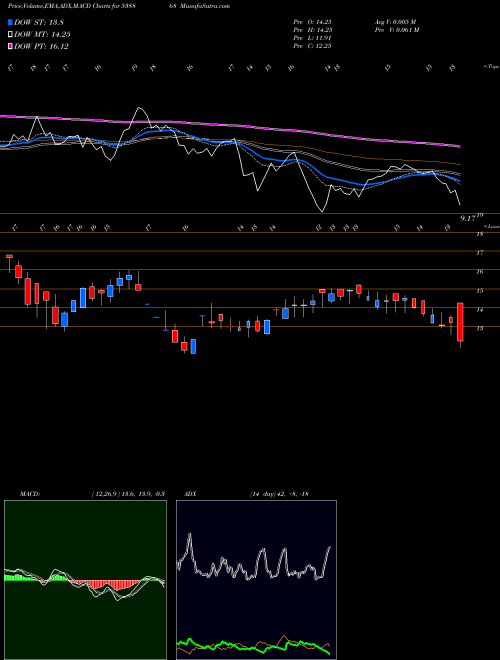Screen dimensions: 500x660
Task: Click the MACD '(12,26,9)' parameters text
Action: [106, 494]
